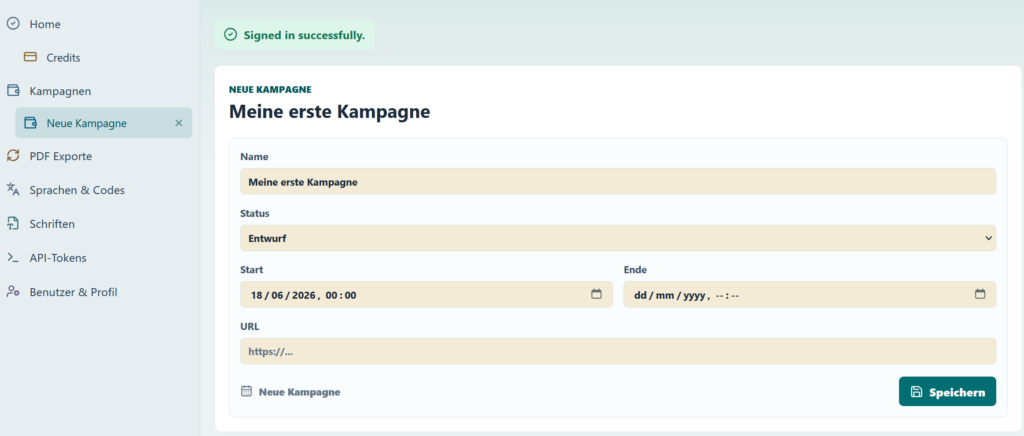Click the success checkmark icon in notification
The image size is (1024, 436).
(x=230, y=35)
